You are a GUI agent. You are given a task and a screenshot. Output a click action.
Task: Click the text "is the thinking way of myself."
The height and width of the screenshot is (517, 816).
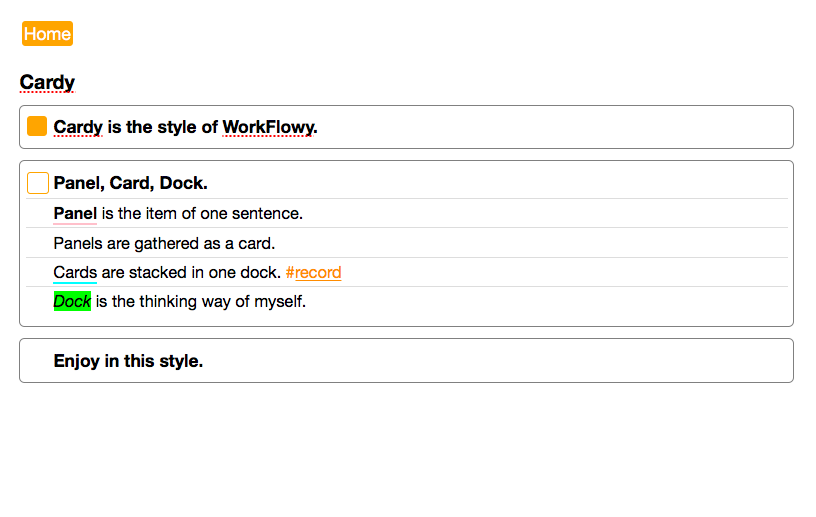coord(201,301)
